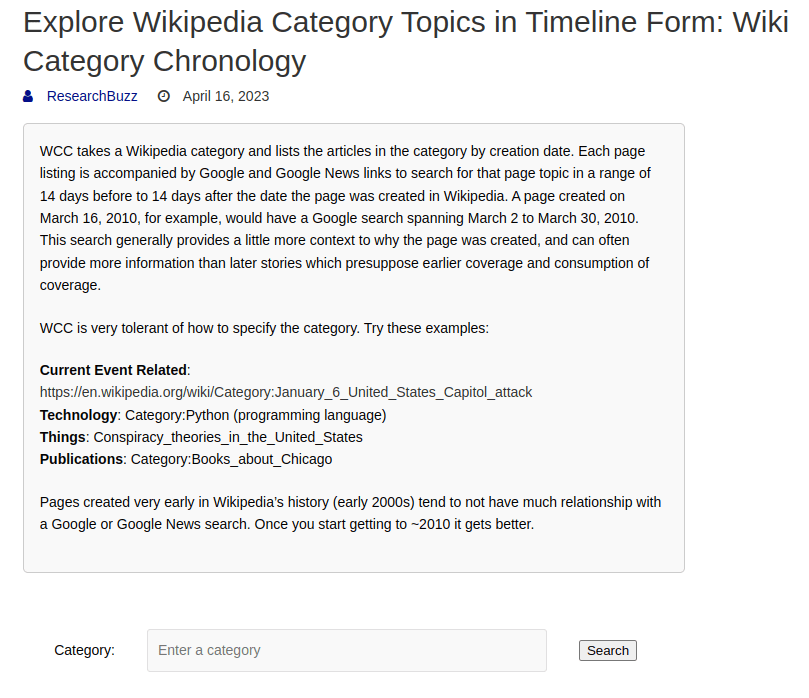Focus the Enter a category input field

[346, 650]
